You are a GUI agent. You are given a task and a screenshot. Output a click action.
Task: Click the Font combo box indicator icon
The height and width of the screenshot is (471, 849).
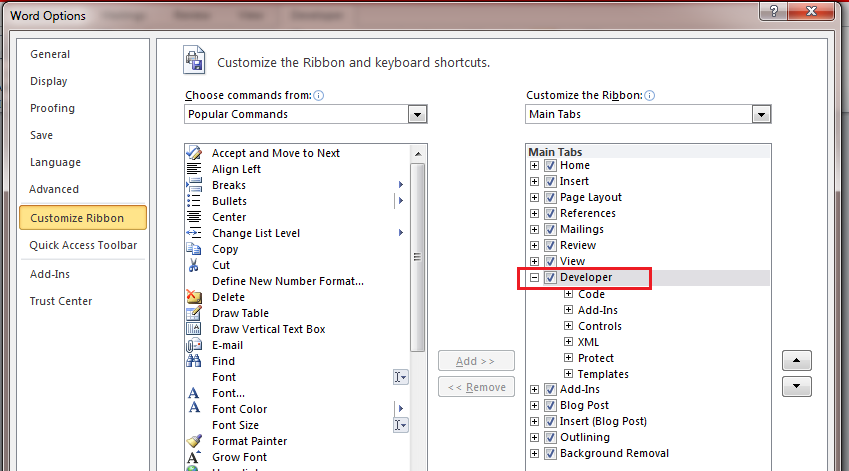point(400,377)
